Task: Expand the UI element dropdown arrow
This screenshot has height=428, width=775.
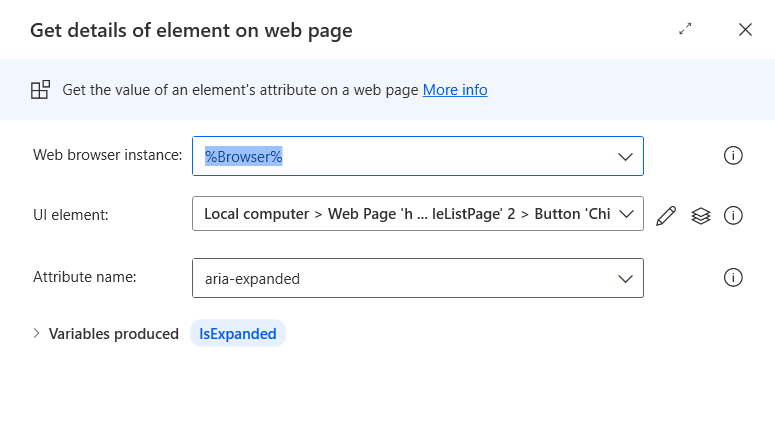Action: 626,214
